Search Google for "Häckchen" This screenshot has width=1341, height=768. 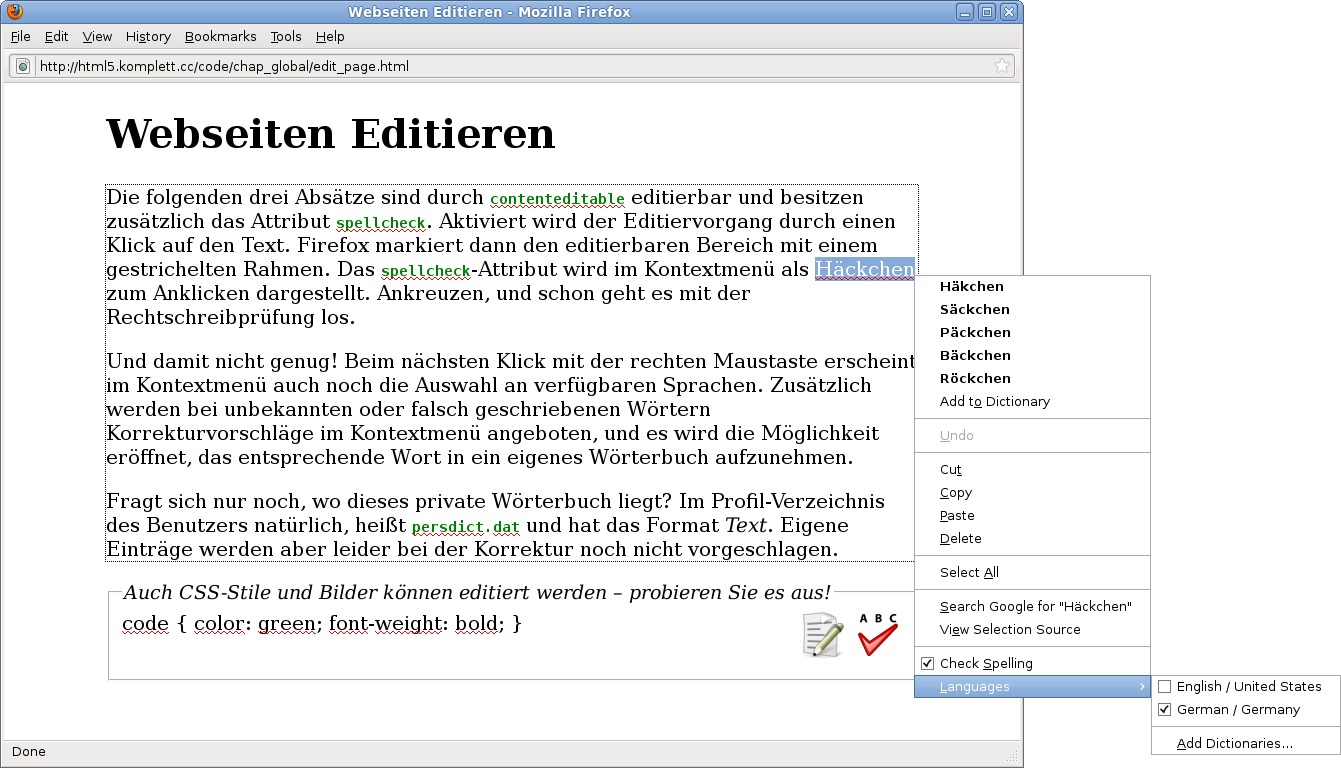[1035, 606]
